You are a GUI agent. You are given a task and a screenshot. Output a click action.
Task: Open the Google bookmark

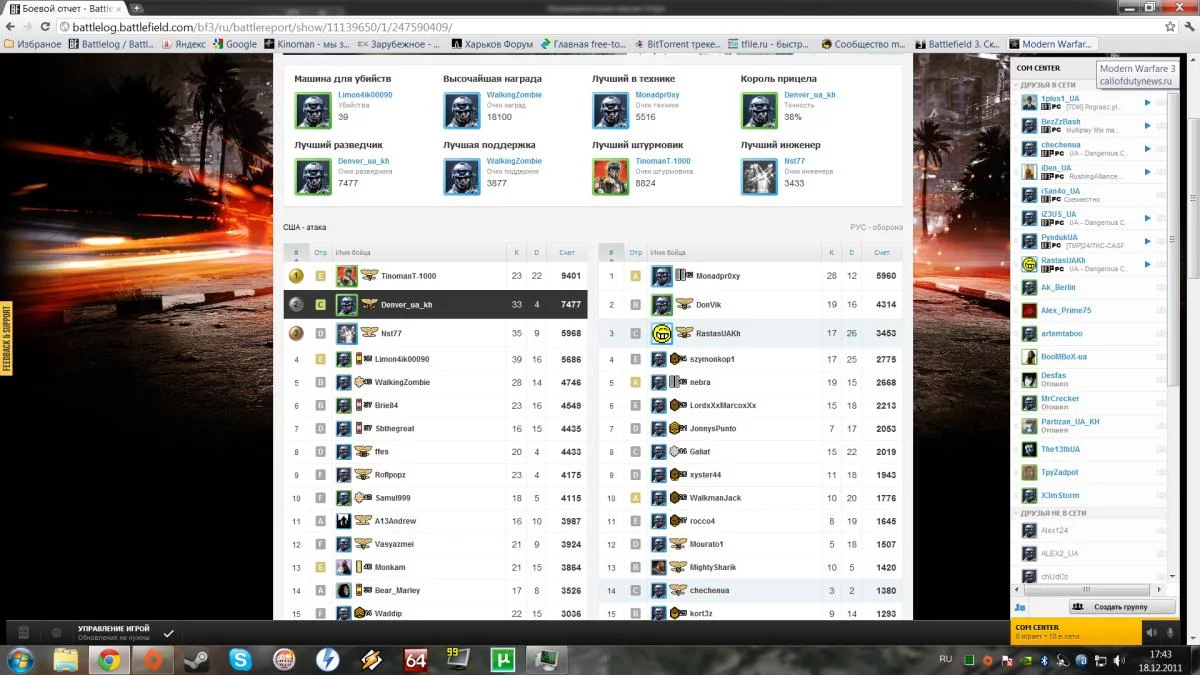click(x=234, y=44)
